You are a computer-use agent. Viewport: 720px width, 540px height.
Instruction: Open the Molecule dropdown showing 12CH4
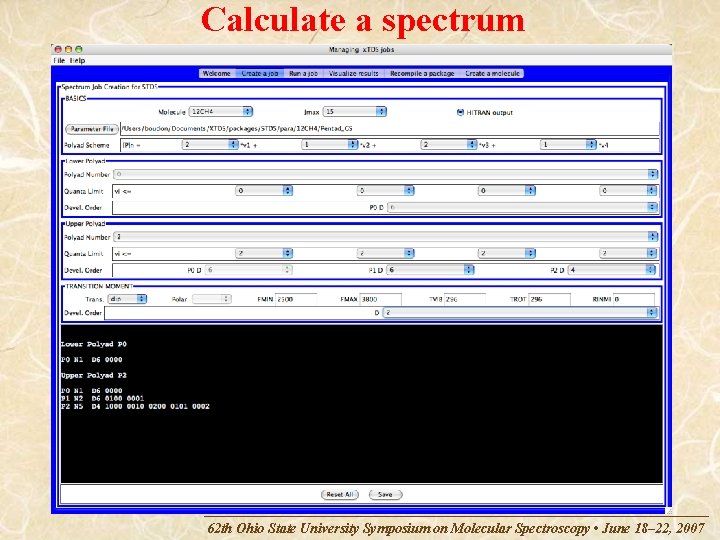pos(221,112)
